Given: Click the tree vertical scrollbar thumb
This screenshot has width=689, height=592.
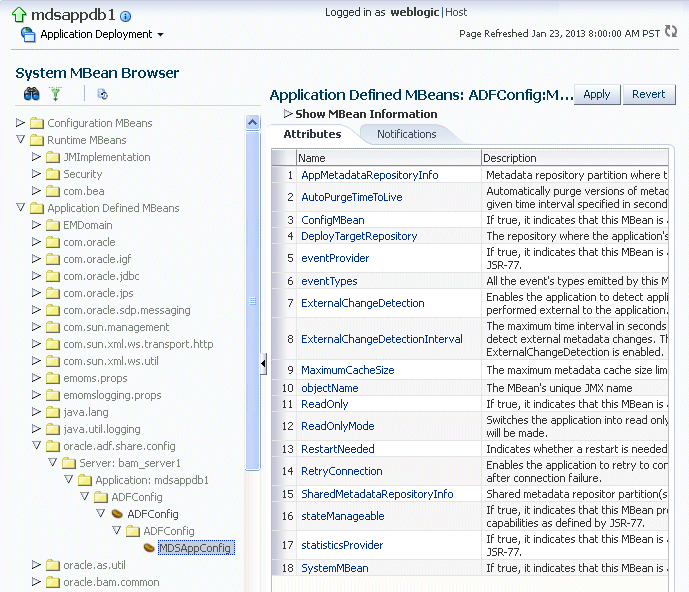Looking at the screenshot, I should point(253,301).
